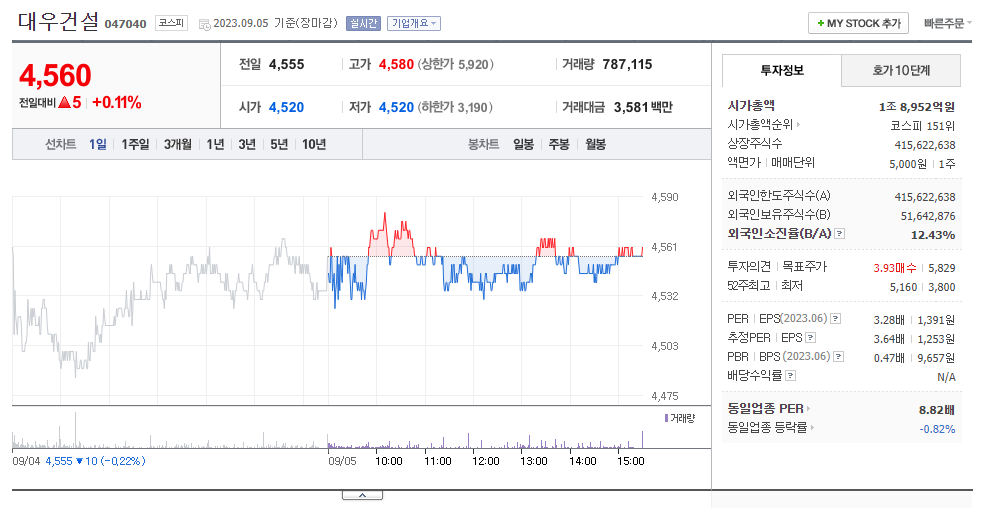Click the 4,561 price axis label
The width and height of the screenshot is (986, 508).
pyautogui.click(x=665, y=247)
